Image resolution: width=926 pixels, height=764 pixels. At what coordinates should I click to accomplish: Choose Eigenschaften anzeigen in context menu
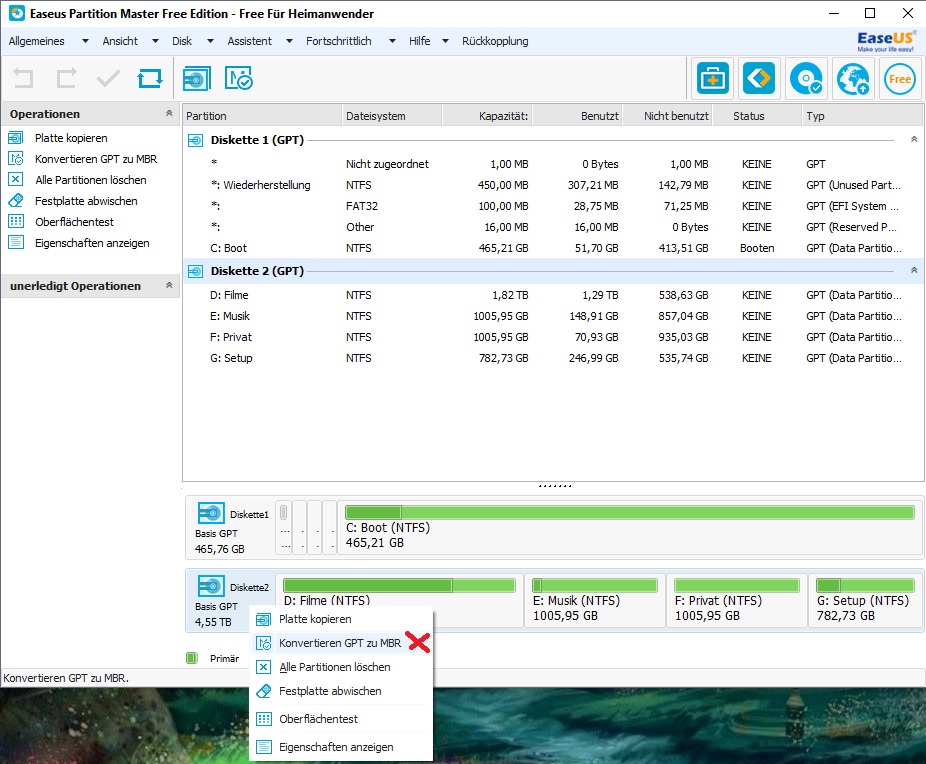(x=341, y=747)
